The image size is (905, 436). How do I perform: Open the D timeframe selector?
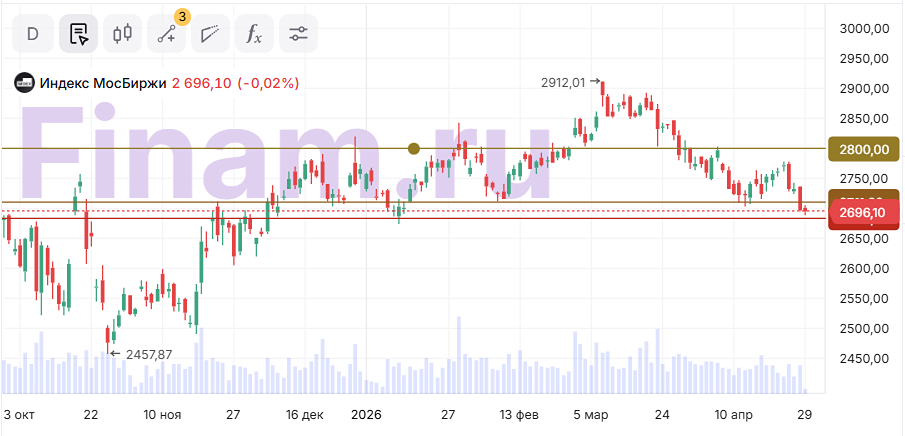(32, 34)
